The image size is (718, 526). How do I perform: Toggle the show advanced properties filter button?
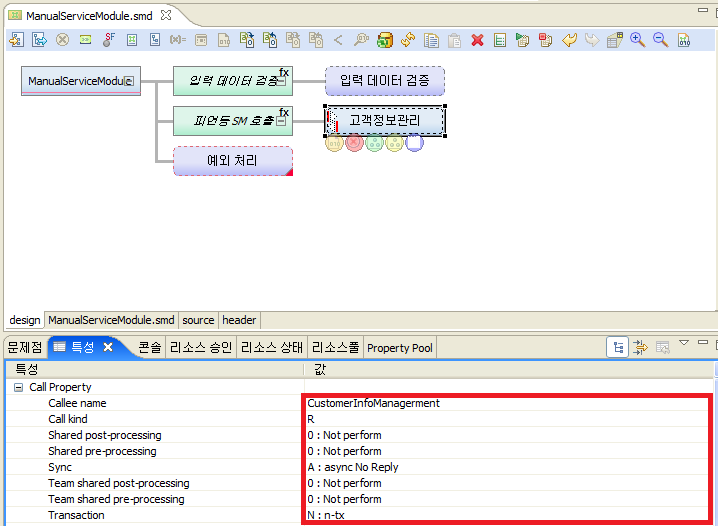(640, 347)
